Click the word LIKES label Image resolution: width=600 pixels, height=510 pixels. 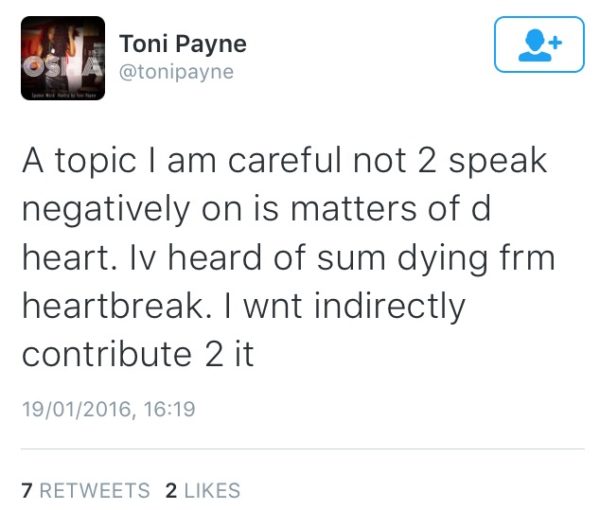pos(212,490)
